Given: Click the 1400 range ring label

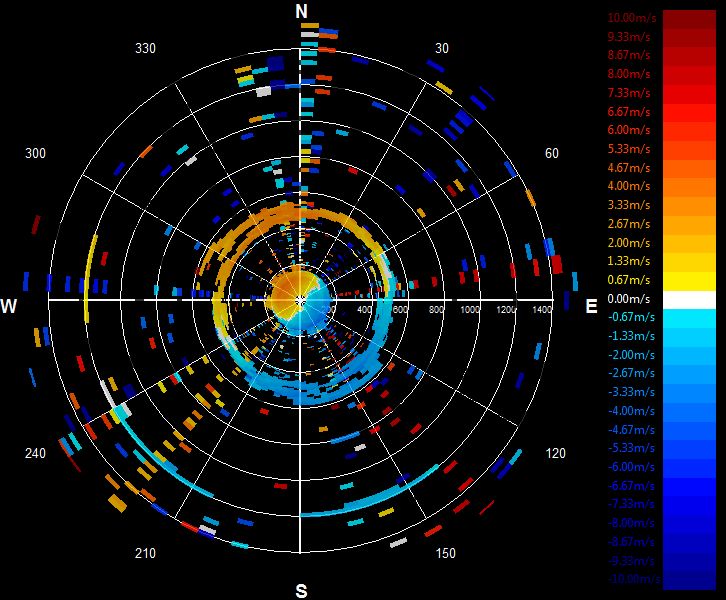Looking at the screenshot, I should 542,309.
